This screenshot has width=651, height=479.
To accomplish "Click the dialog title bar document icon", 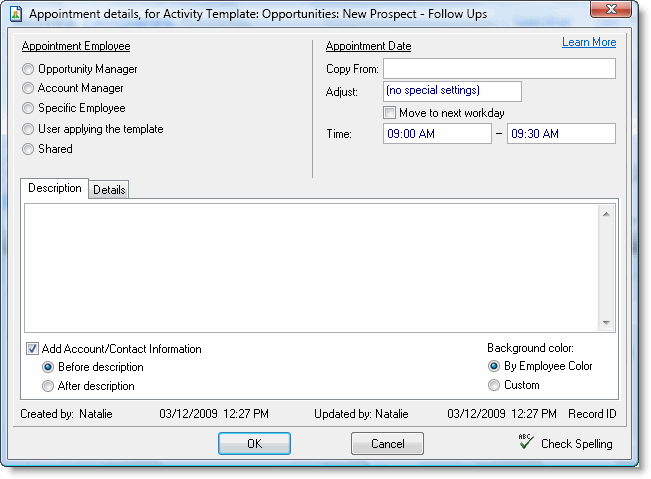I will pyautogui.click(x=16, y=14).
